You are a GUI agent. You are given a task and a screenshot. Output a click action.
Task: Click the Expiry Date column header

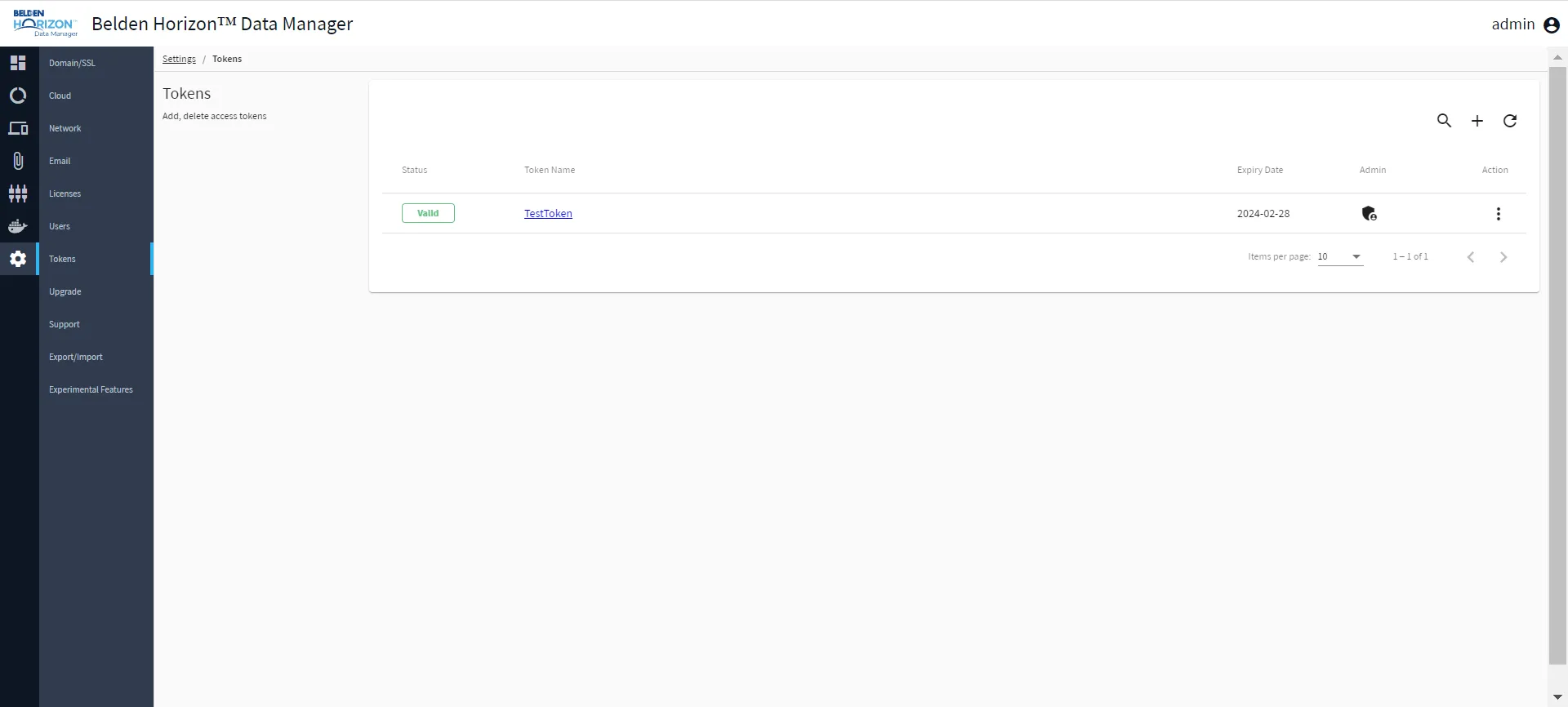1260,170
